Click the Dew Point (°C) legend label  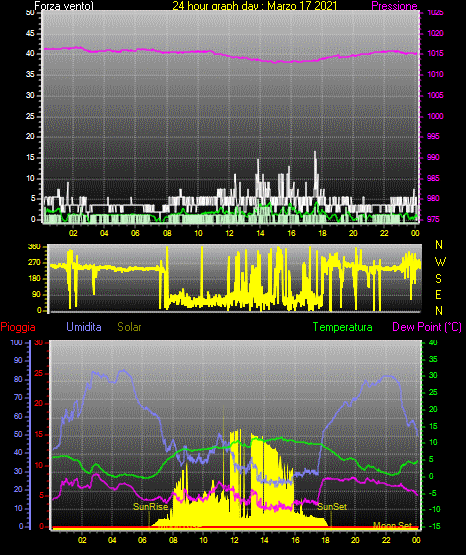(x=427, y=327)
